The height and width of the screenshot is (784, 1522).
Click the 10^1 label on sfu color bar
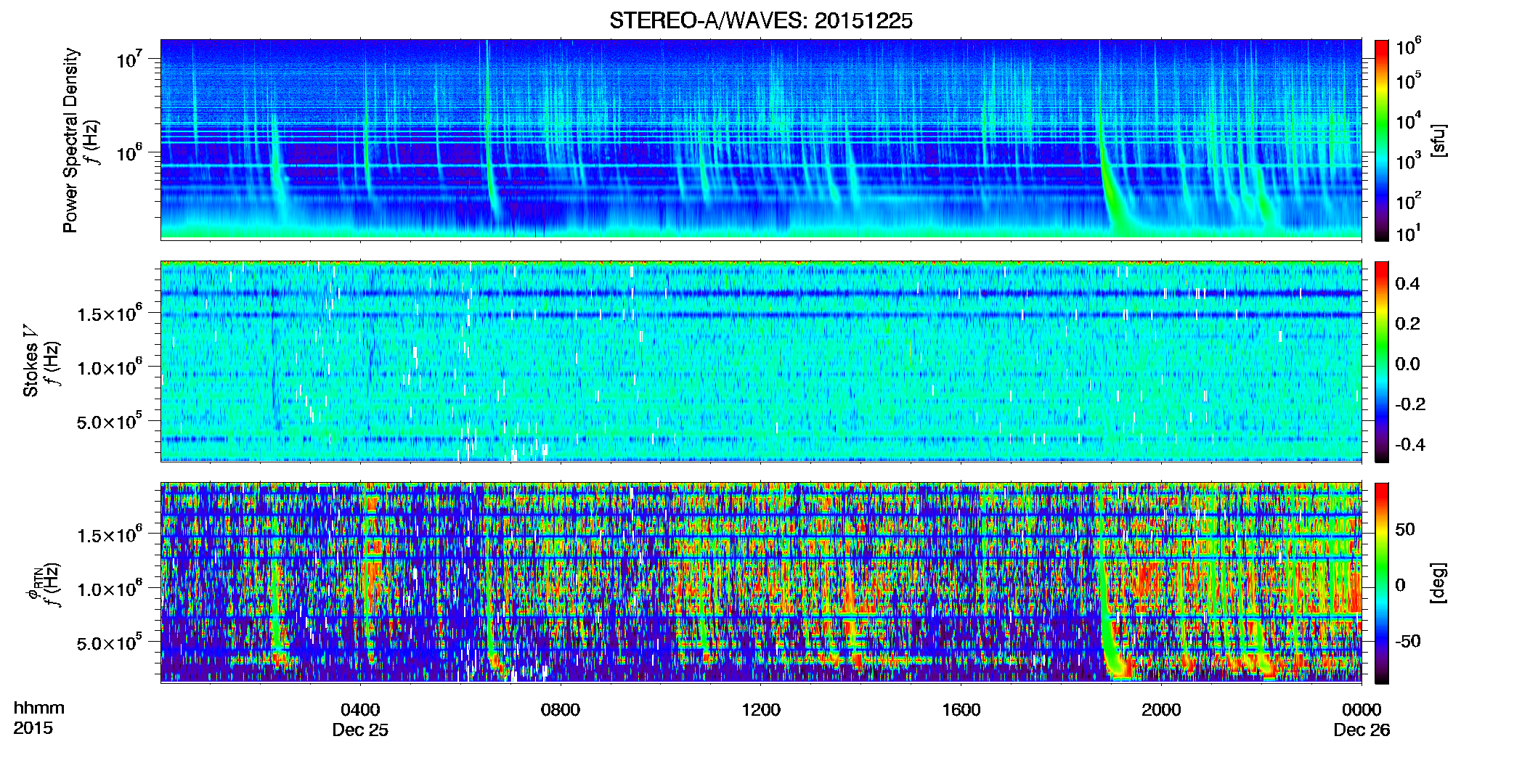(1409, 234)
